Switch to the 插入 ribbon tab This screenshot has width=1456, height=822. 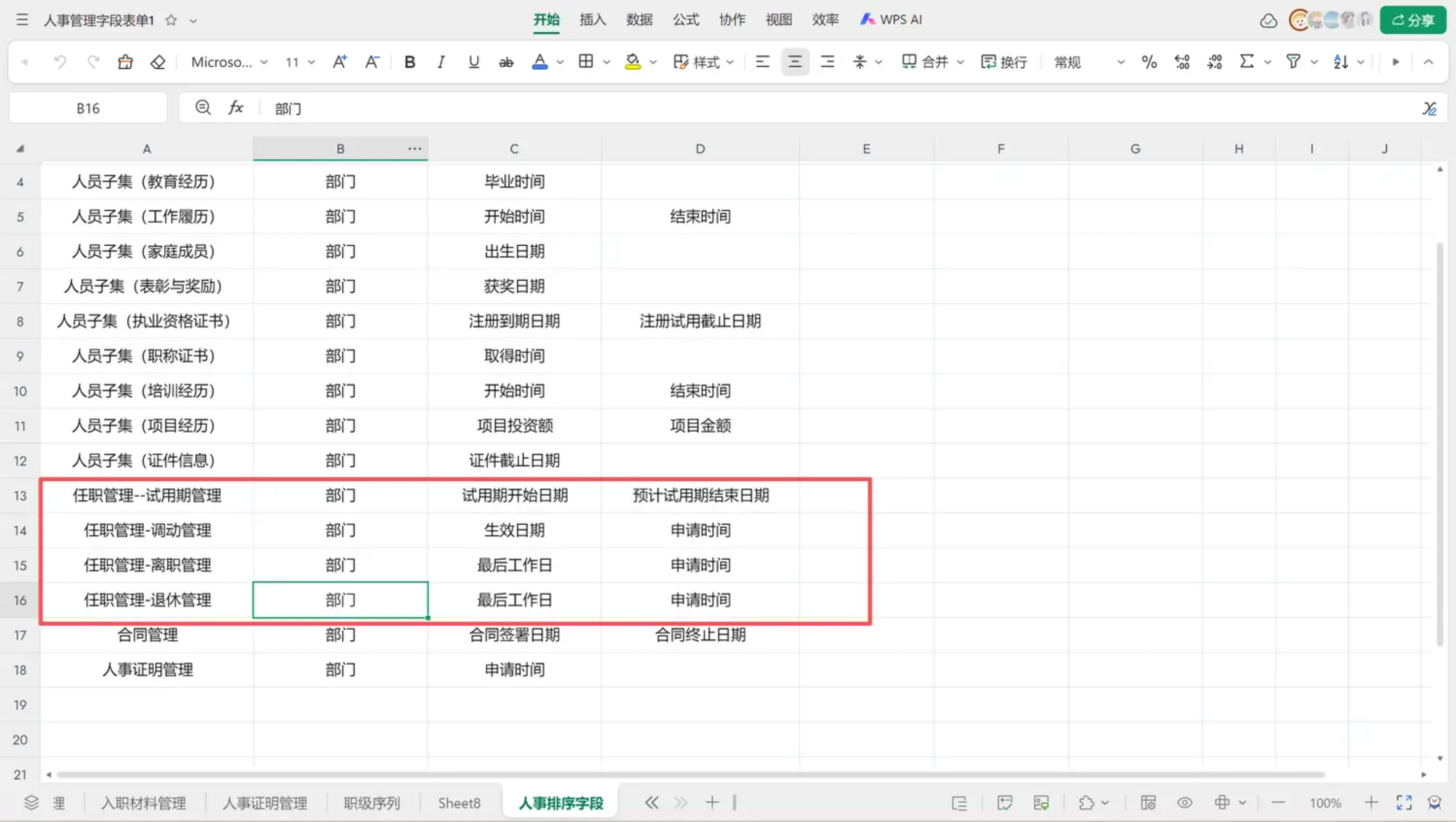pos(593,20)
